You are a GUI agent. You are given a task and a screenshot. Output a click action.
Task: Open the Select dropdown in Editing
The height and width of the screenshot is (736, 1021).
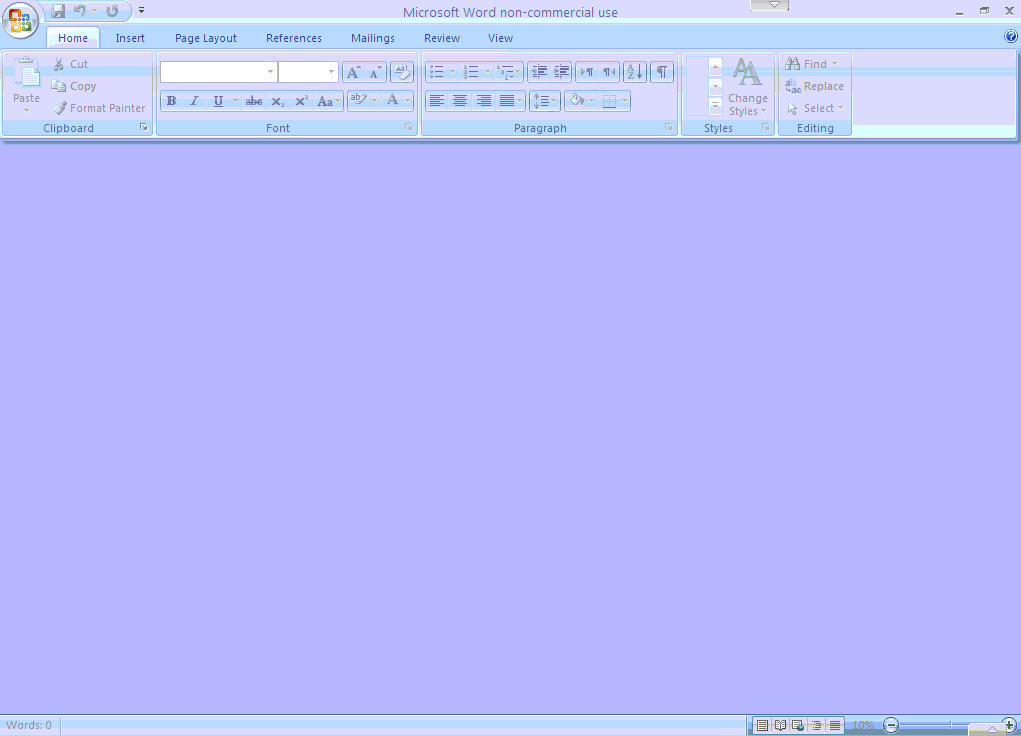815,108
